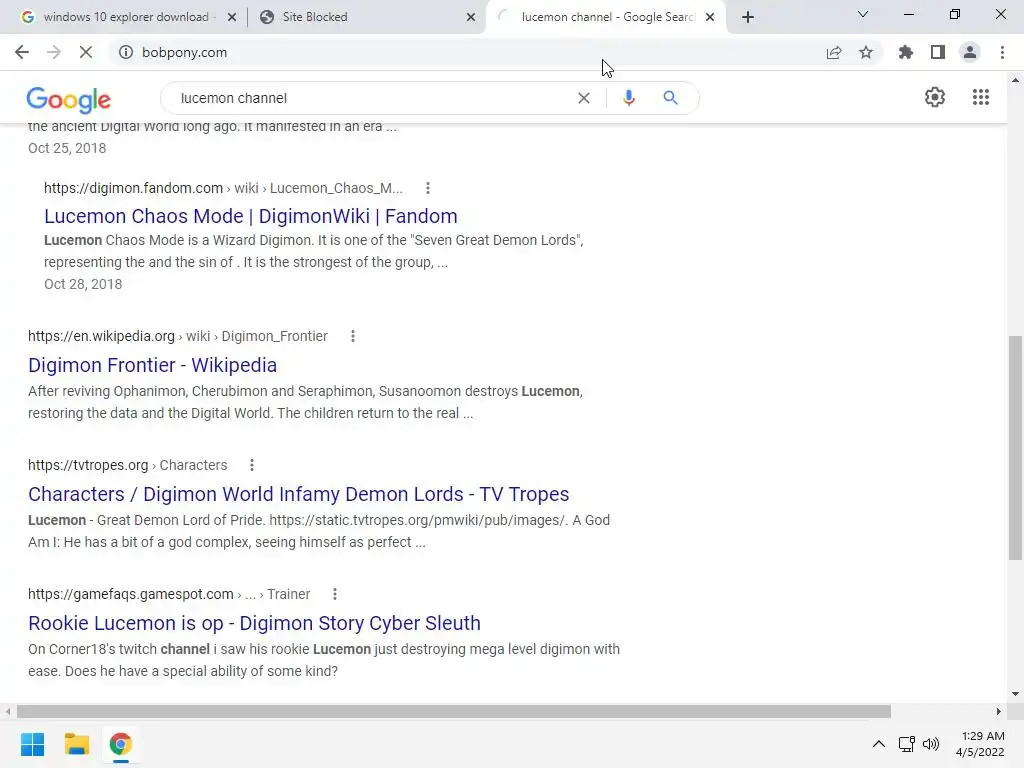Viewport: 1024px width, 768px height.
Task: Open Digimon Frontier - Wikipedia link
Action: (152, 365)
